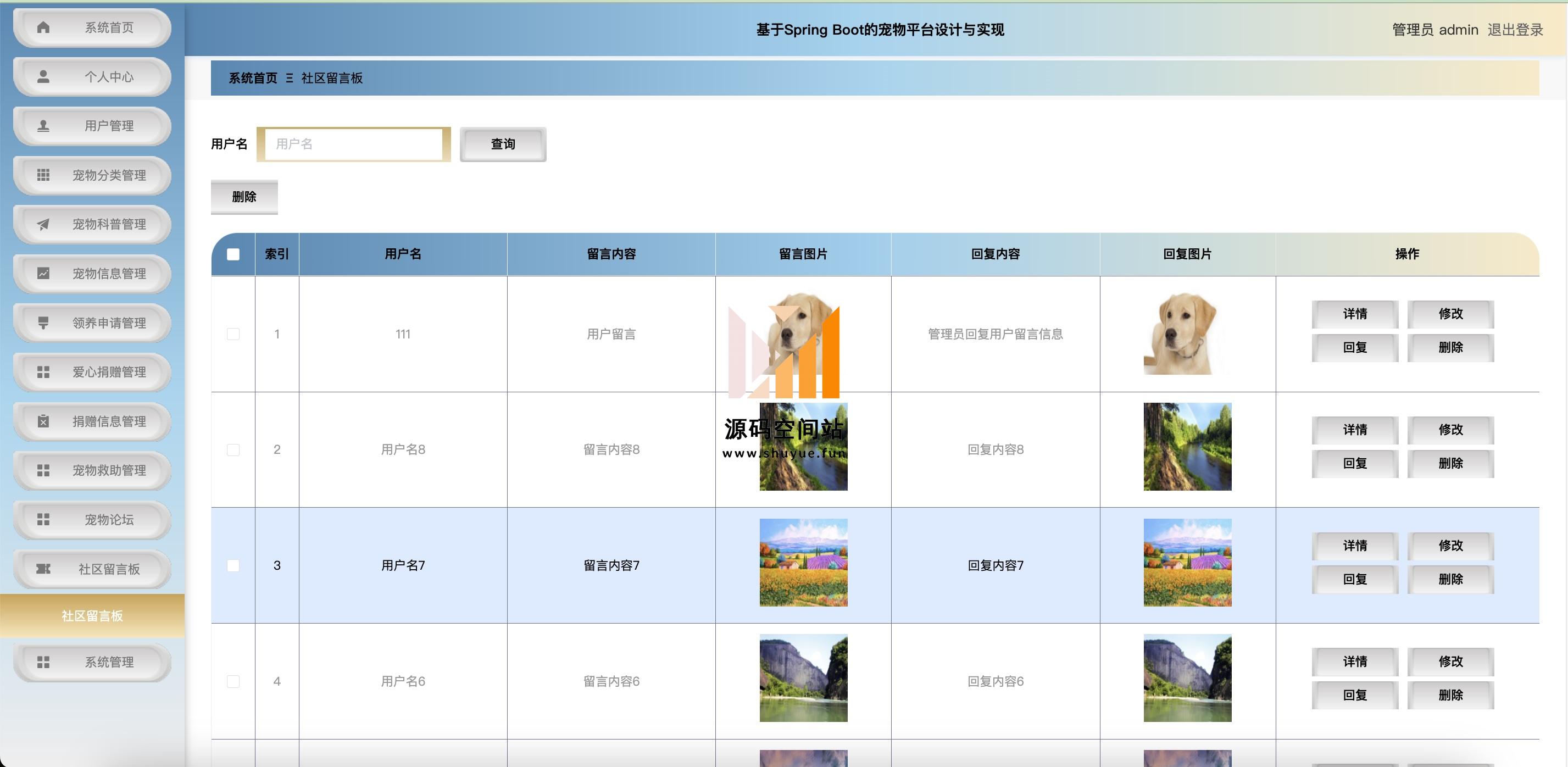
Task: Click the icon beside 领养申请管理
Action: tap(43, 323)
